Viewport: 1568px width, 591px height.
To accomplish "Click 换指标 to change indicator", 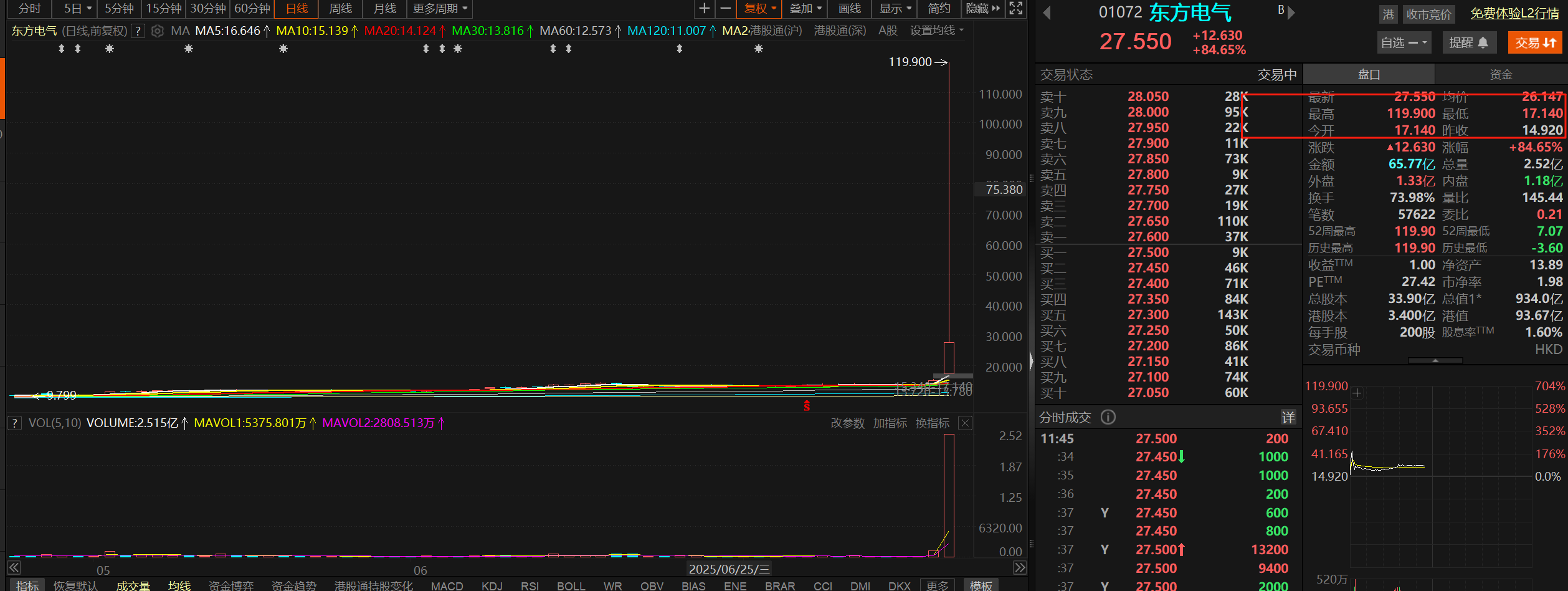I will click(x=932, y=423).
